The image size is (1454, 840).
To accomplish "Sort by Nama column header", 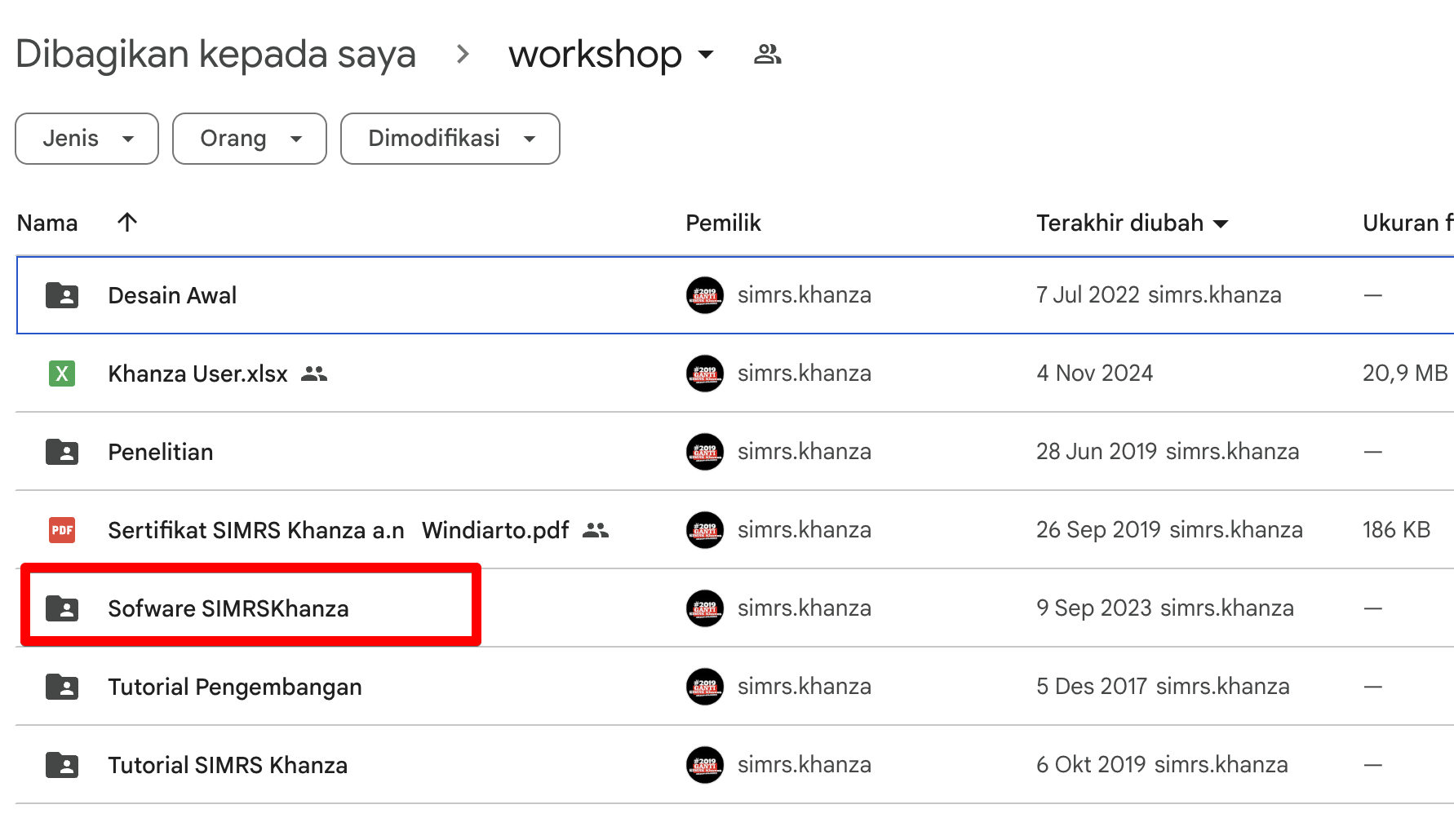I will pos(47,223).
